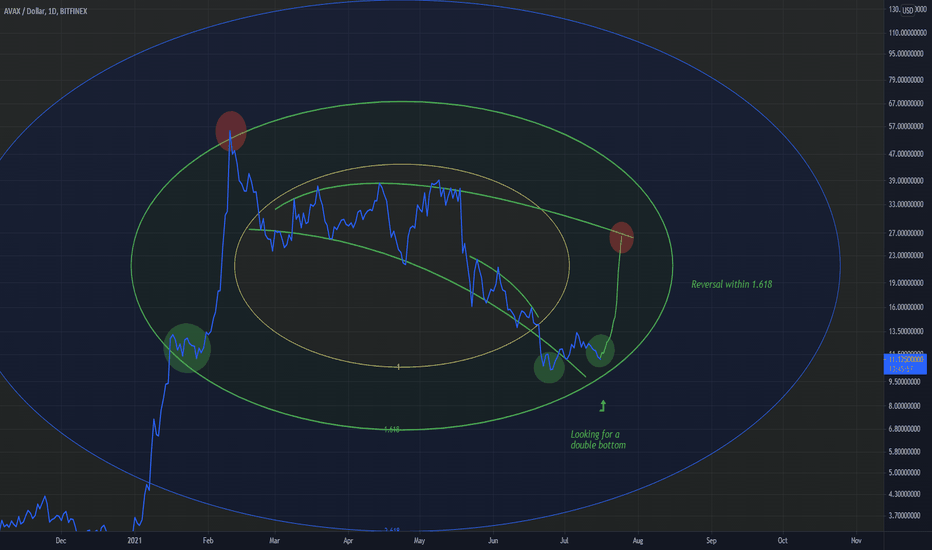Click the Jun label on time axis
Viewport: 932px width, 550px height.
(493, 540)
